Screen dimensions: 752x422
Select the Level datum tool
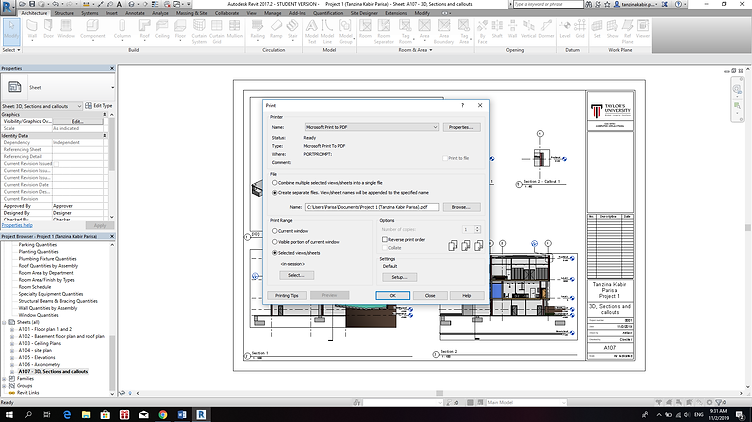(565, 30)
